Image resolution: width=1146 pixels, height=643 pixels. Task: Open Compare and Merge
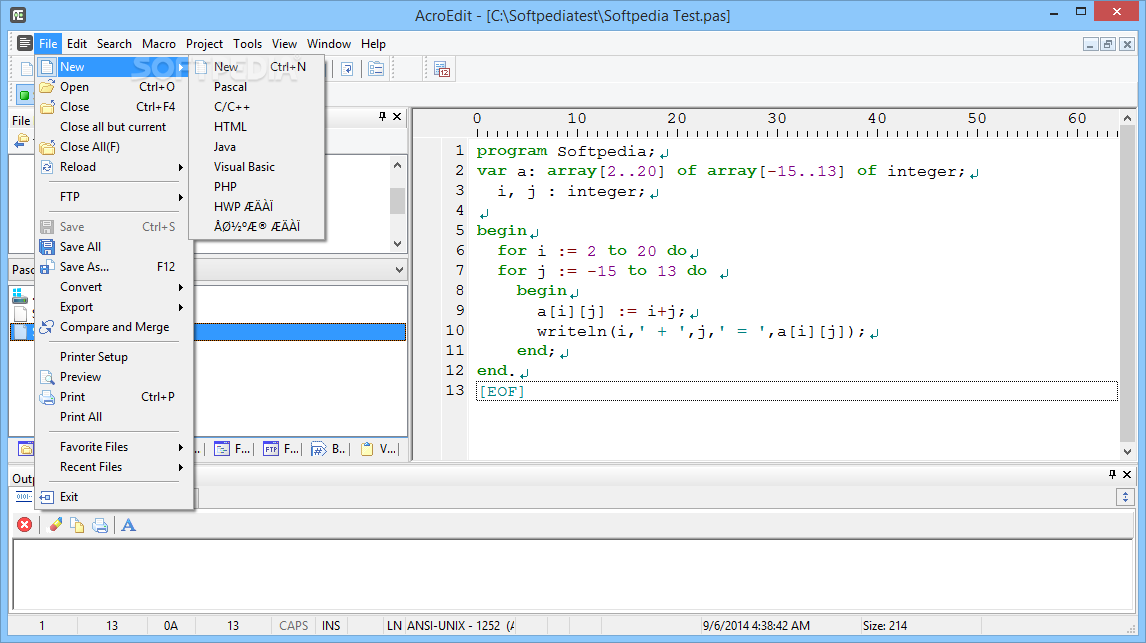tap(114, 327)
